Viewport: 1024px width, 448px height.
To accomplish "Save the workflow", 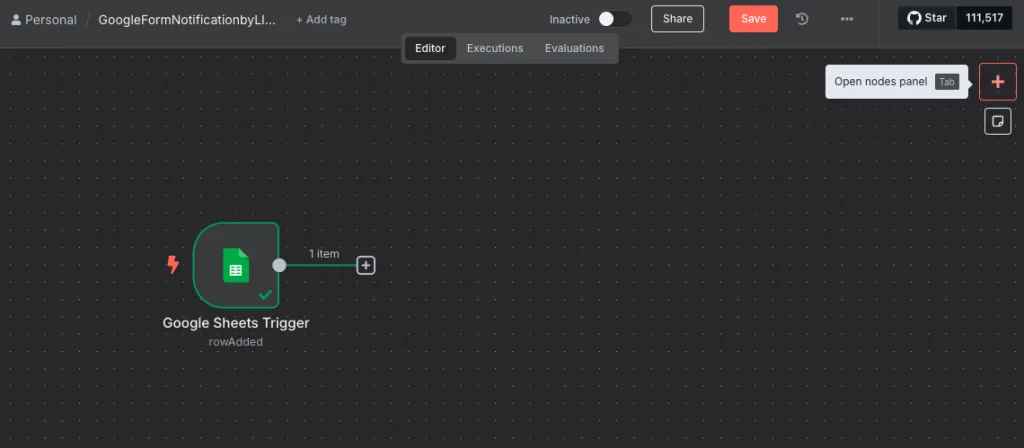I will [x=753, y=19].
